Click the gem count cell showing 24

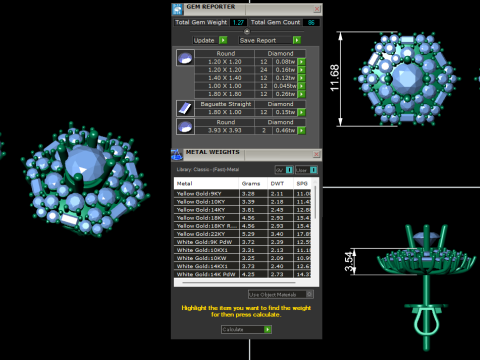(264, 70)
